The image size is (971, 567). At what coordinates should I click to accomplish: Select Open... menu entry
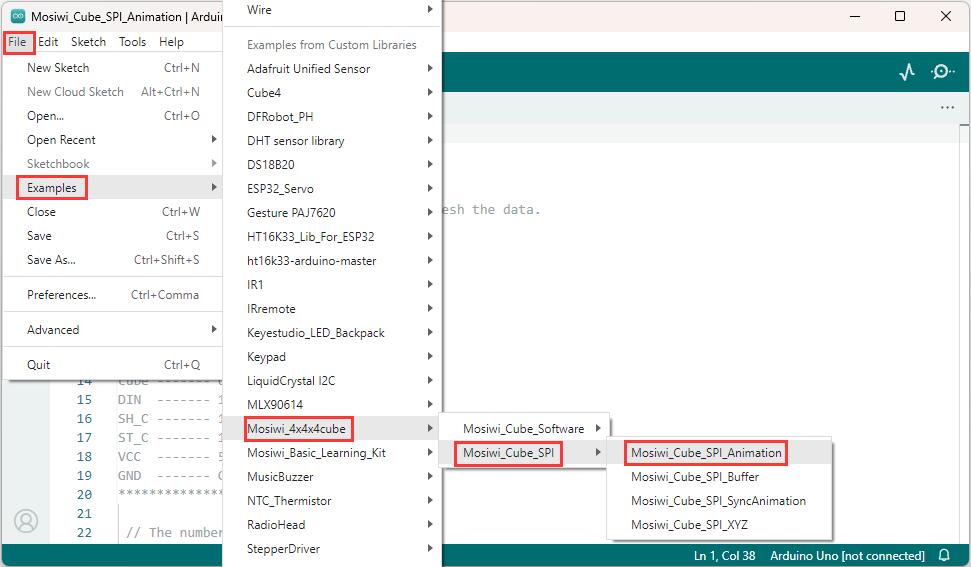click(x=113, y=116)
